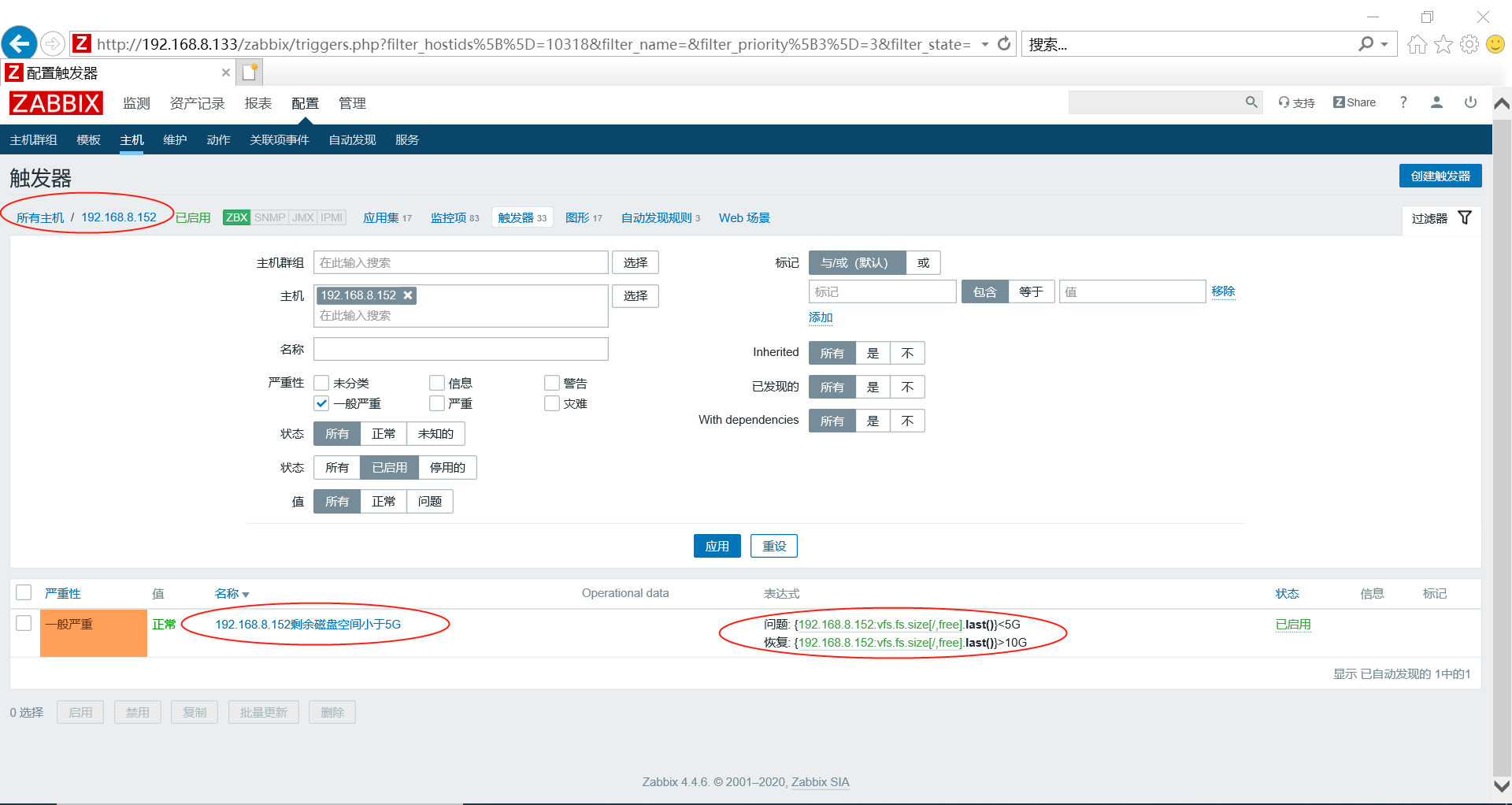Select 或 tag evaluation option

tap(923, 262)
